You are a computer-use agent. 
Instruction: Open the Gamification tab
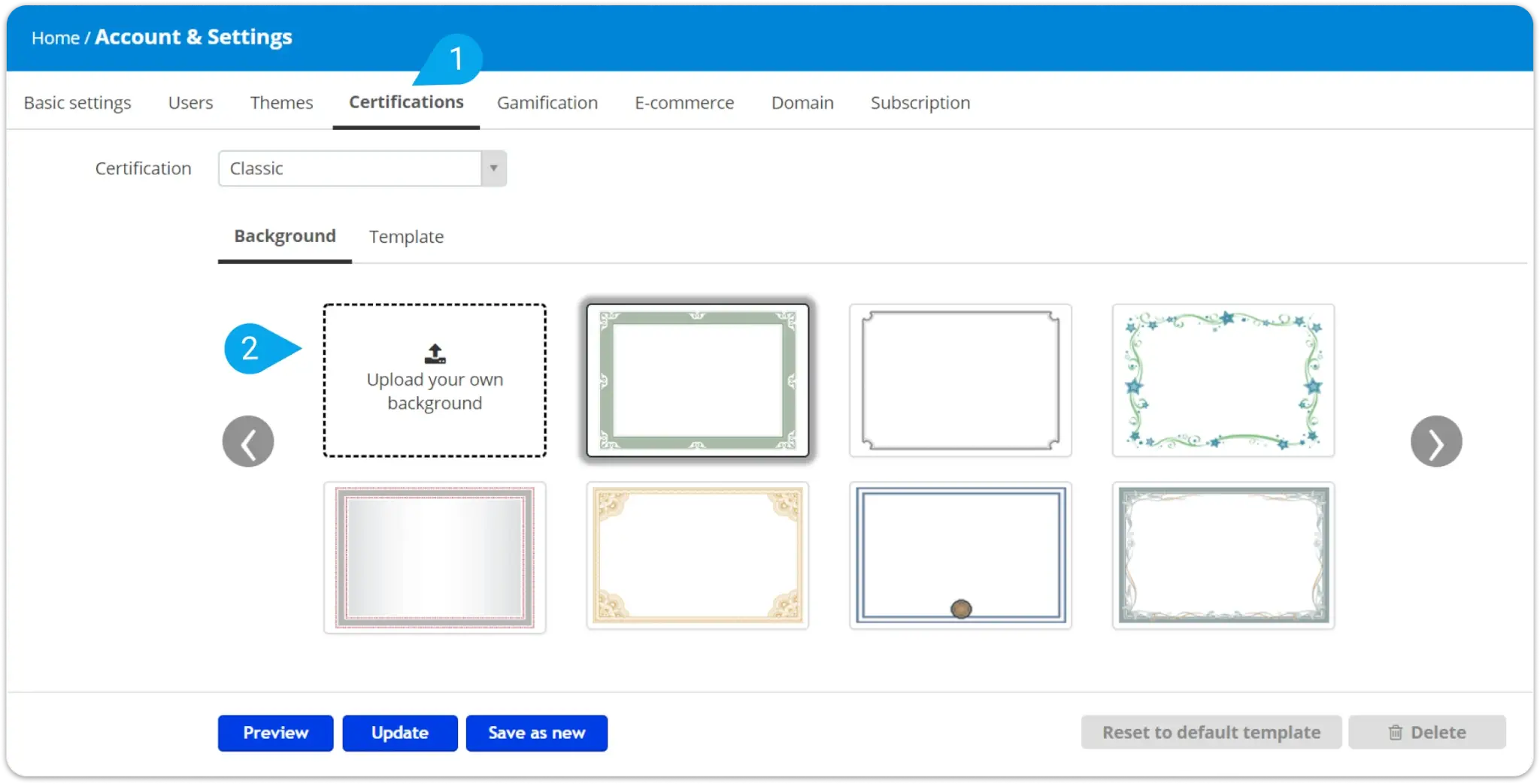(547, 103)
